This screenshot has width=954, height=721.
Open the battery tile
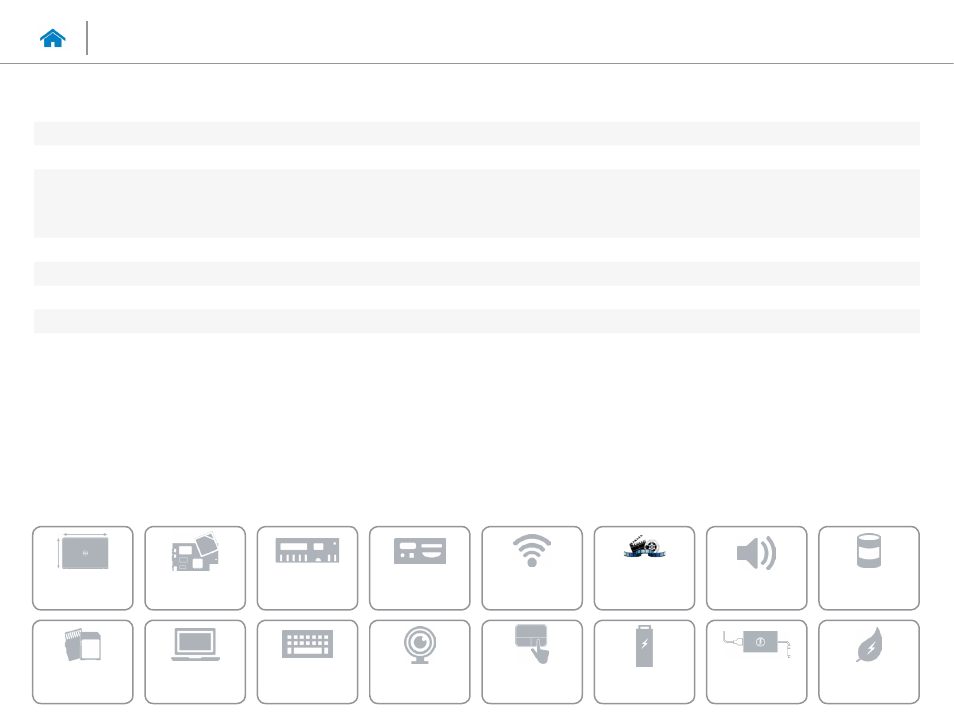[644, 662]
